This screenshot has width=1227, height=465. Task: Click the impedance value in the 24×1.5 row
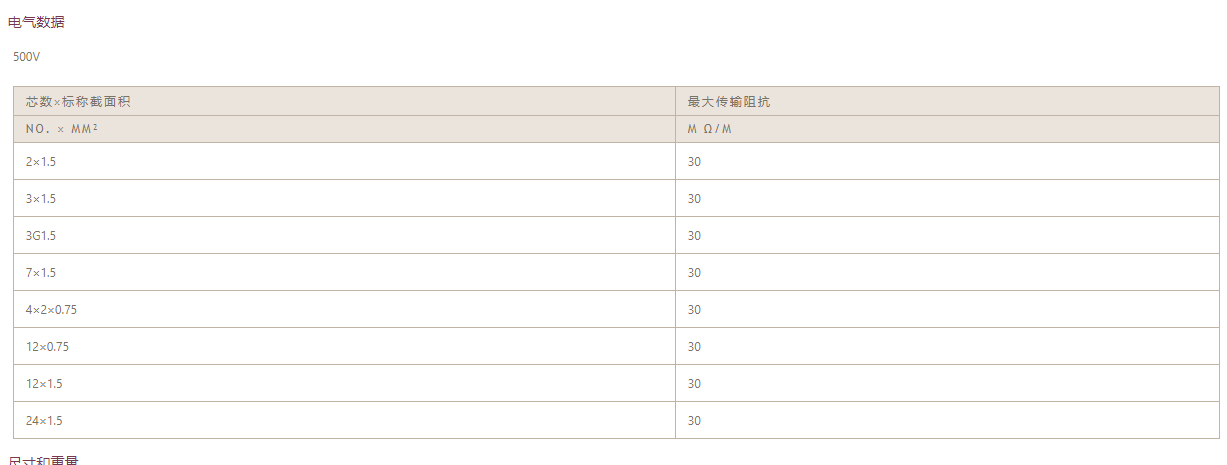click(x=694, y=421)
